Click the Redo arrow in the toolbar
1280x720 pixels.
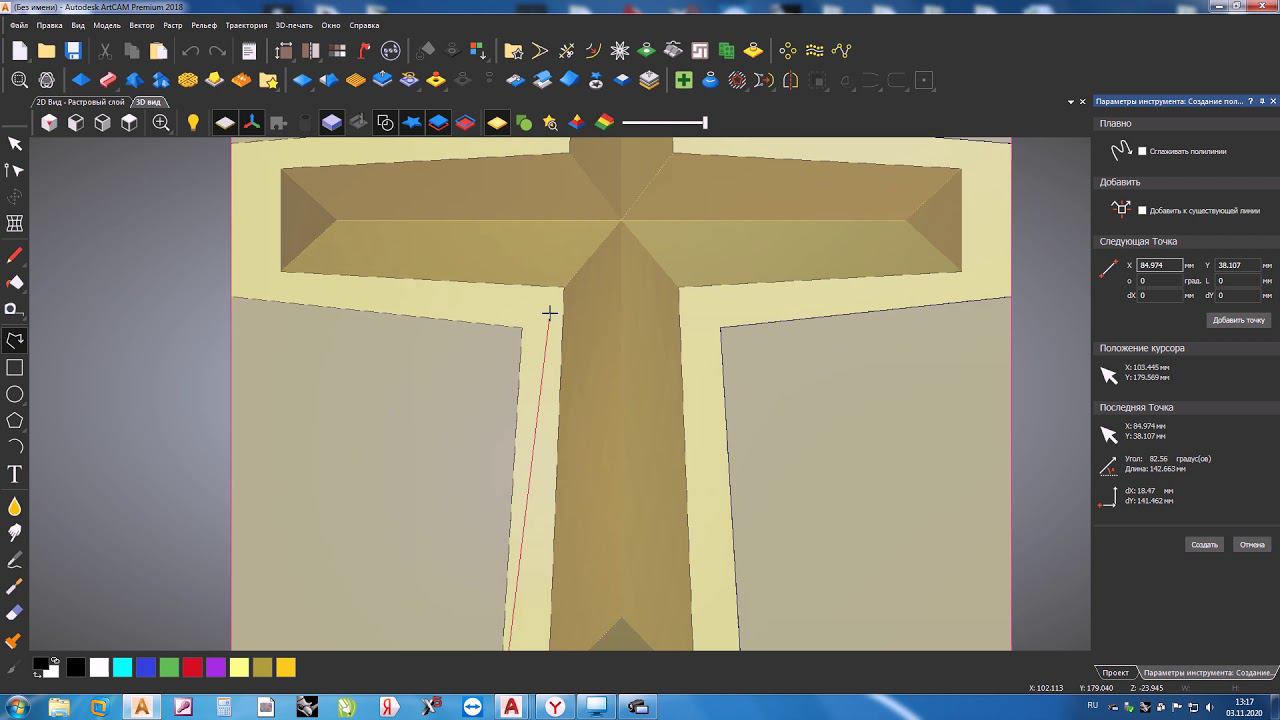coord(217,51)
